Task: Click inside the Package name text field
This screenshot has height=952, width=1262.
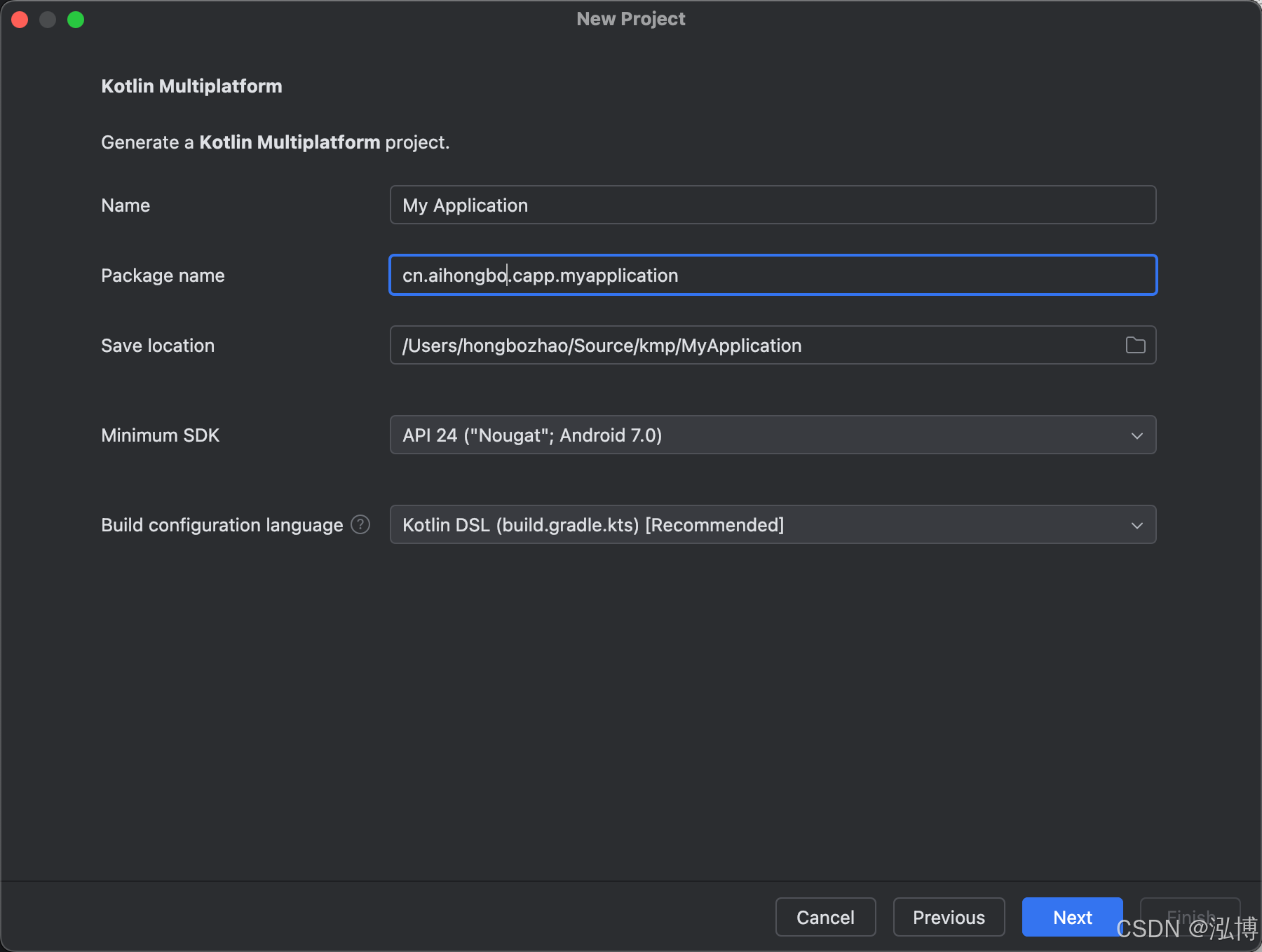Action: click(771, 275)
